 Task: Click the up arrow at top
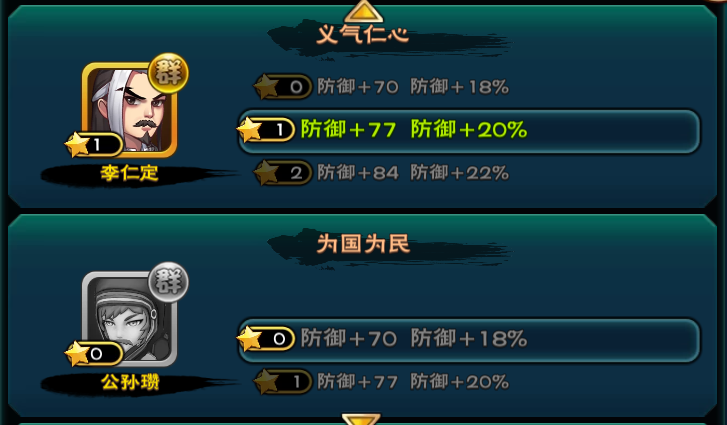click(364, 12)
